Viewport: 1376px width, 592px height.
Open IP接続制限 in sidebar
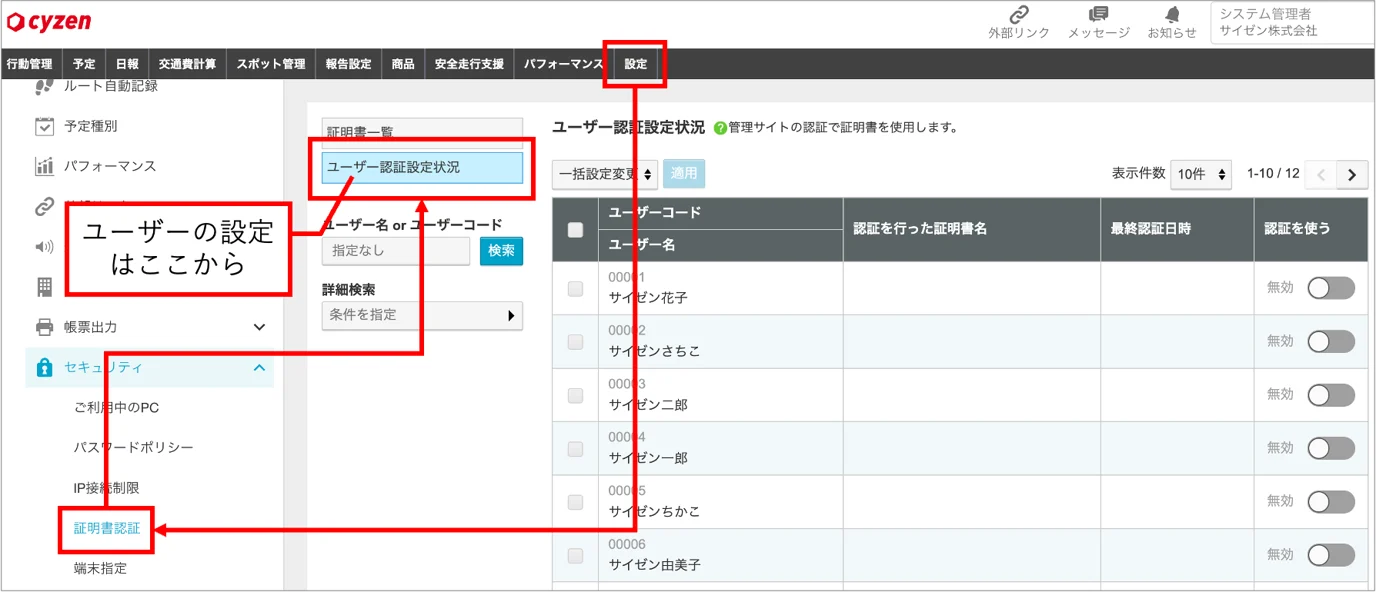(106, 488)
